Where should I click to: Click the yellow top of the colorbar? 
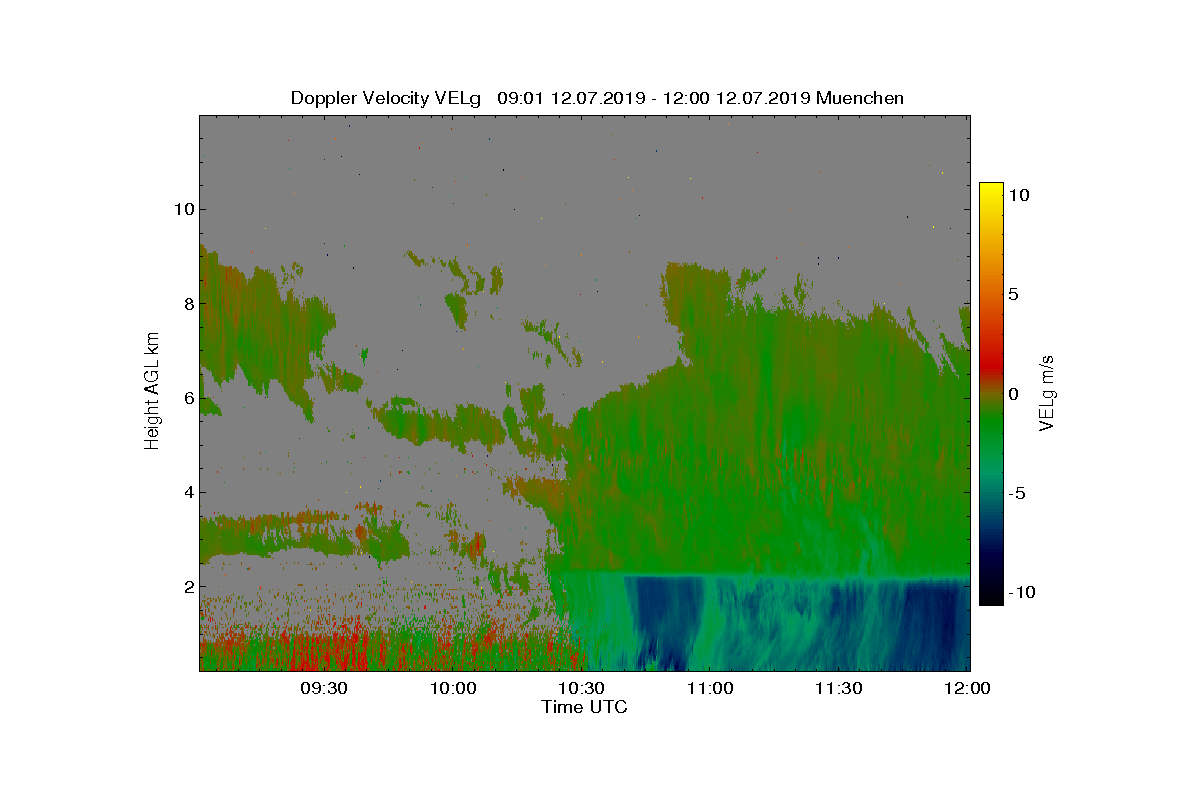[x=991, y=190]
